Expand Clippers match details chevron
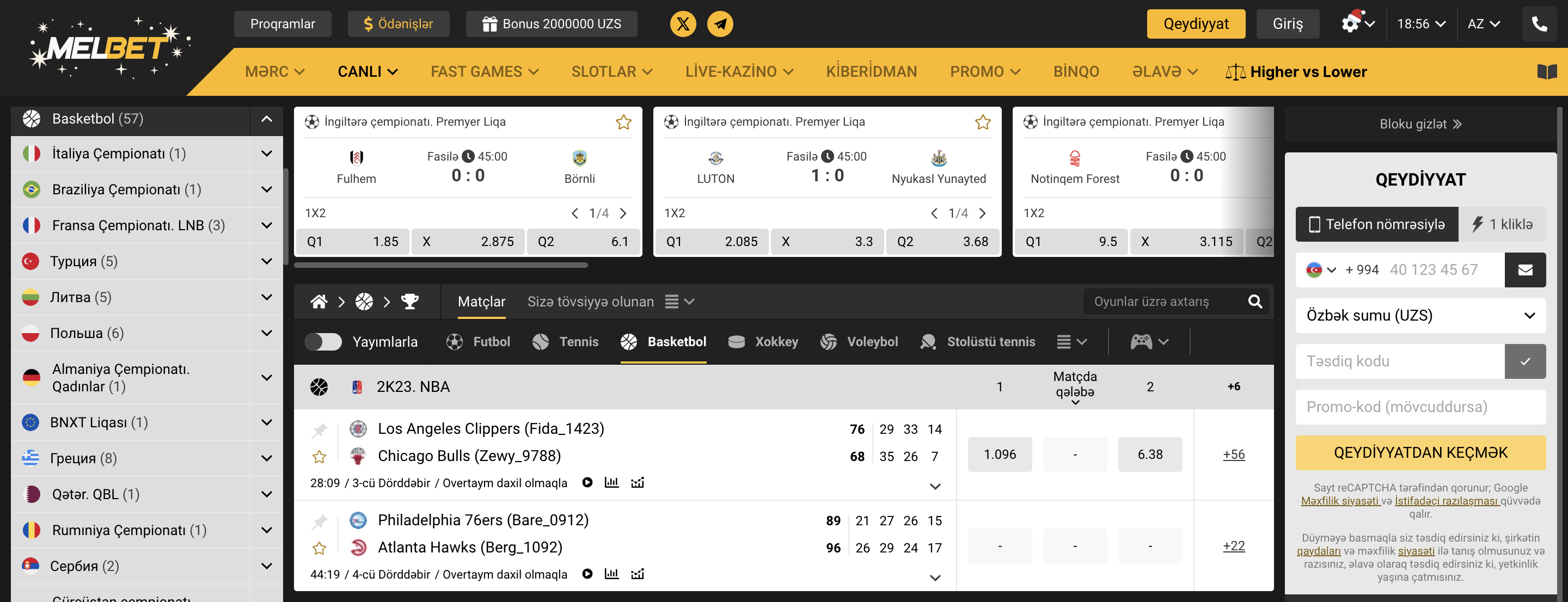Screen dimensions: 1568x602 [x=935, y=487]
